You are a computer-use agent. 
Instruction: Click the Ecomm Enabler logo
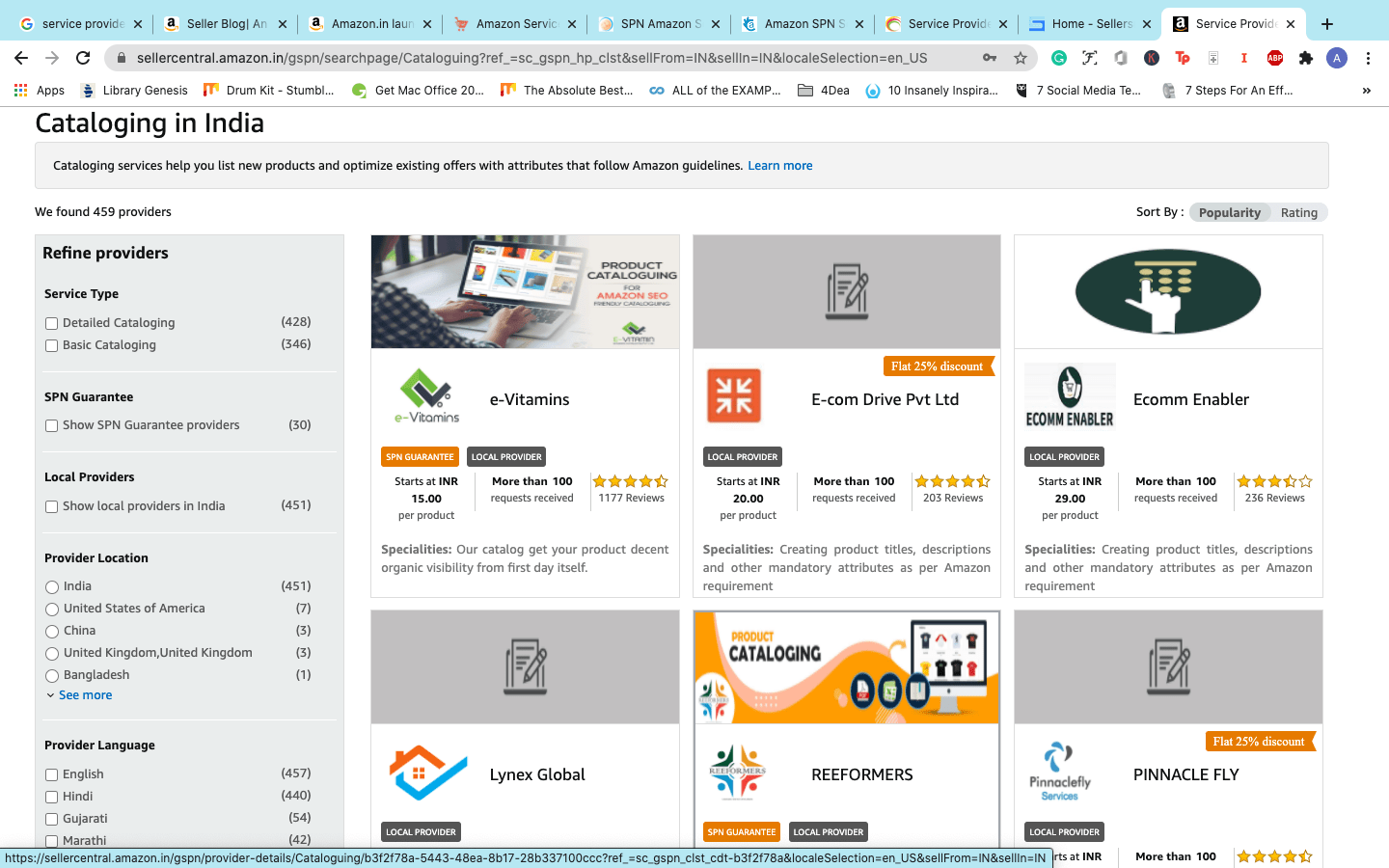click(1070, 396)
